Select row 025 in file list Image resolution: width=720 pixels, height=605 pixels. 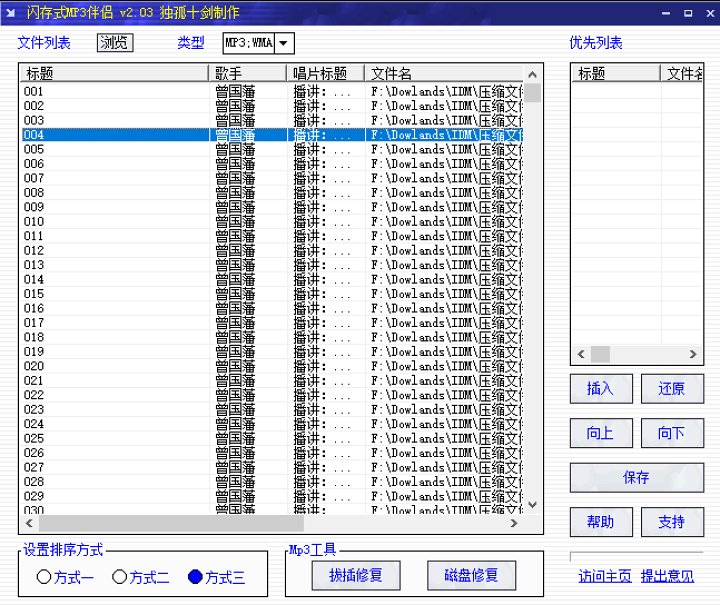pos(272,438)
